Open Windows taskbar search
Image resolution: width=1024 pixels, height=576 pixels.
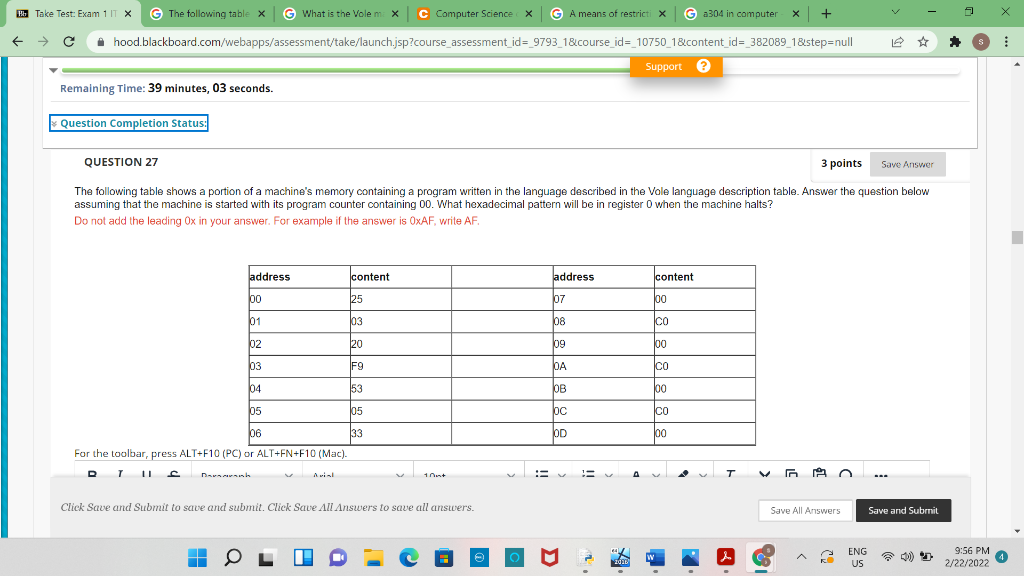232,557
